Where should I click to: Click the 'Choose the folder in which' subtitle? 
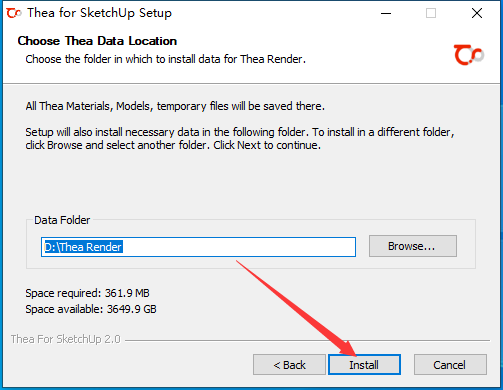(x=165, y=59)
